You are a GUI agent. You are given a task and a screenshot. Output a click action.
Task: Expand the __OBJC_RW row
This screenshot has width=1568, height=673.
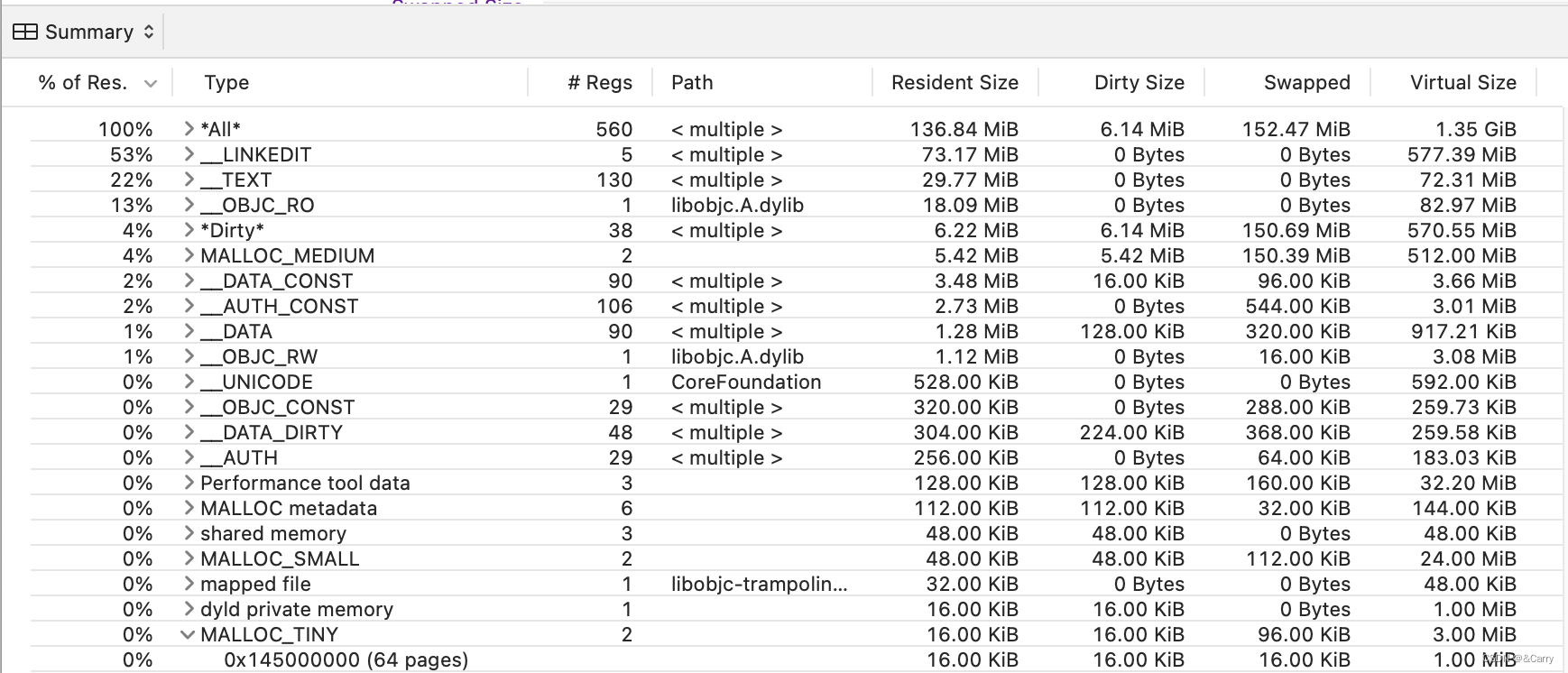(x=189, y=356)
